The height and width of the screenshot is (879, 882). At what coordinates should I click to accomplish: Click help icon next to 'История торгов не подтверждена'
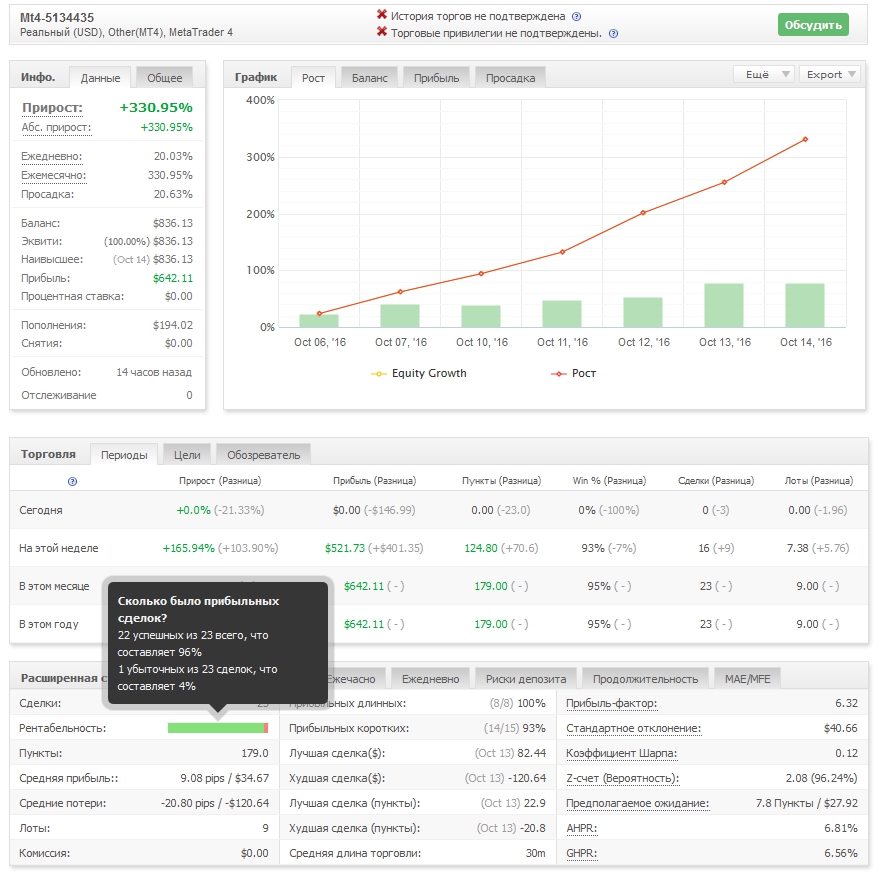click(576, 17)
